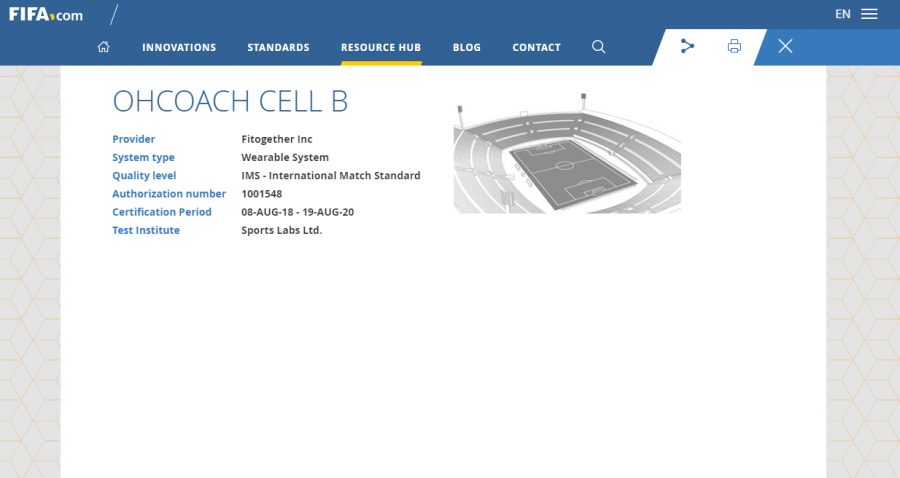
Task: Click the Fitogether Inc provider name
Action: (277, 139)
